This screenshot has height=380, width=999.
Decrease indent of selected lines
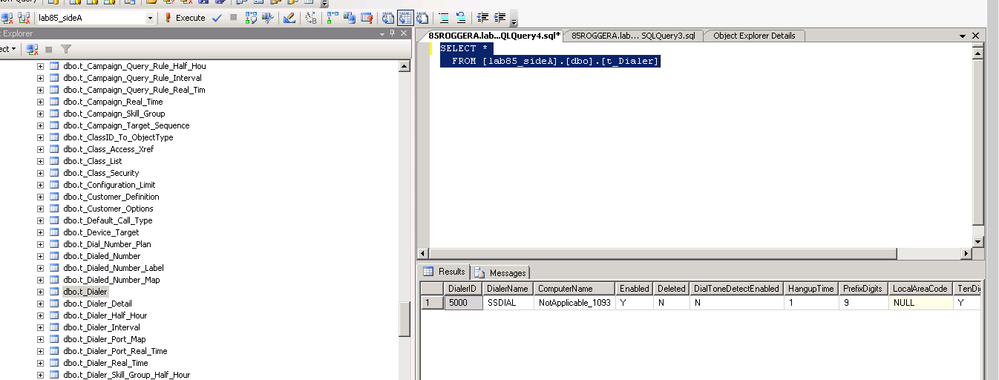pos(482,18)
